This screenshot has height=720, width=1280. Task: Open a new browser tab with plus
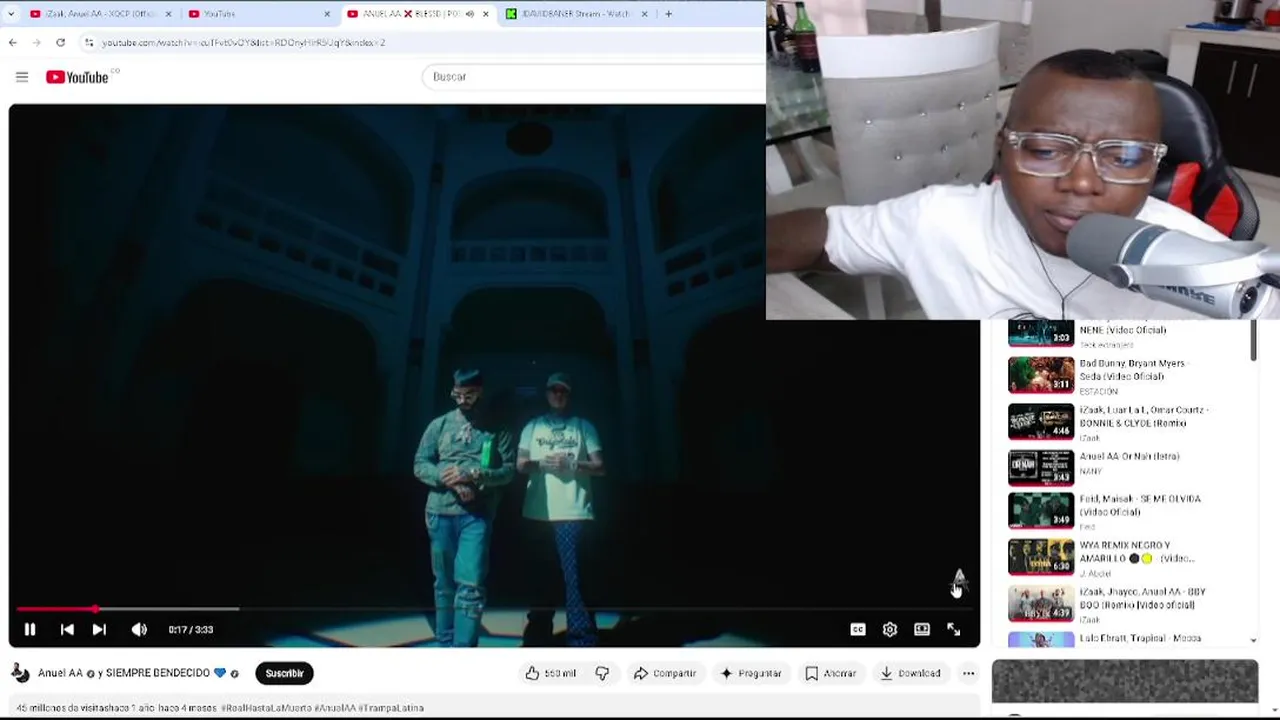[x=668, y=14]
